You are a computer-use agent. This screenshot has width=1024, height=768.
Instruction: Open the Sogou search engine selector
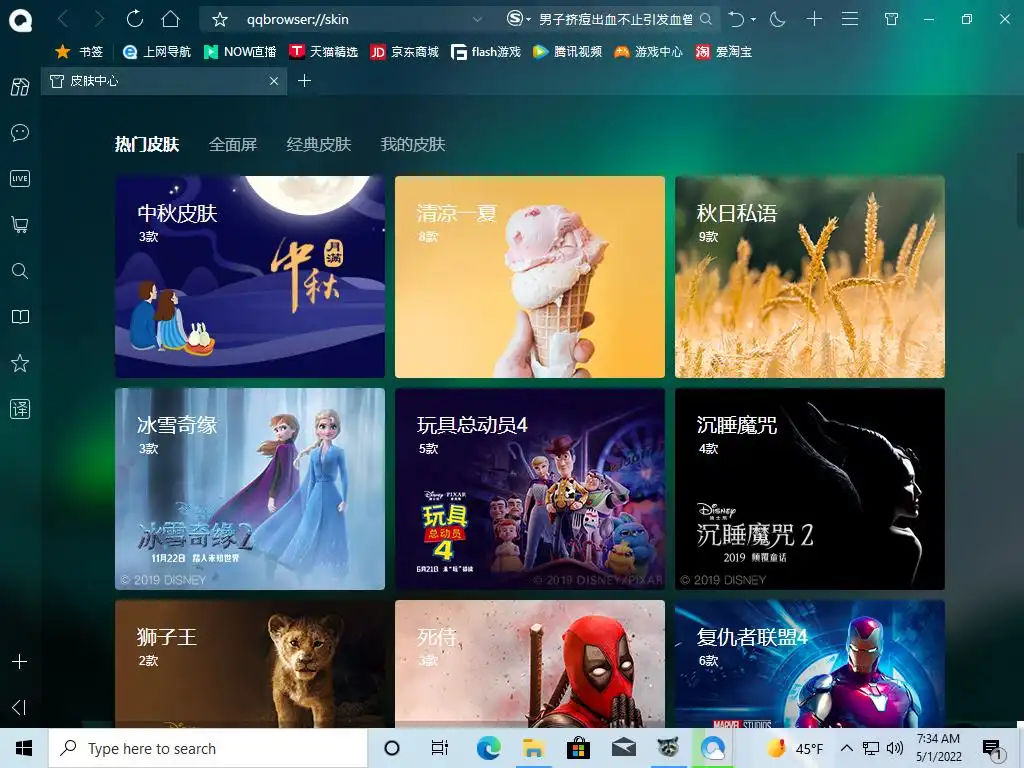pos(519,19)
